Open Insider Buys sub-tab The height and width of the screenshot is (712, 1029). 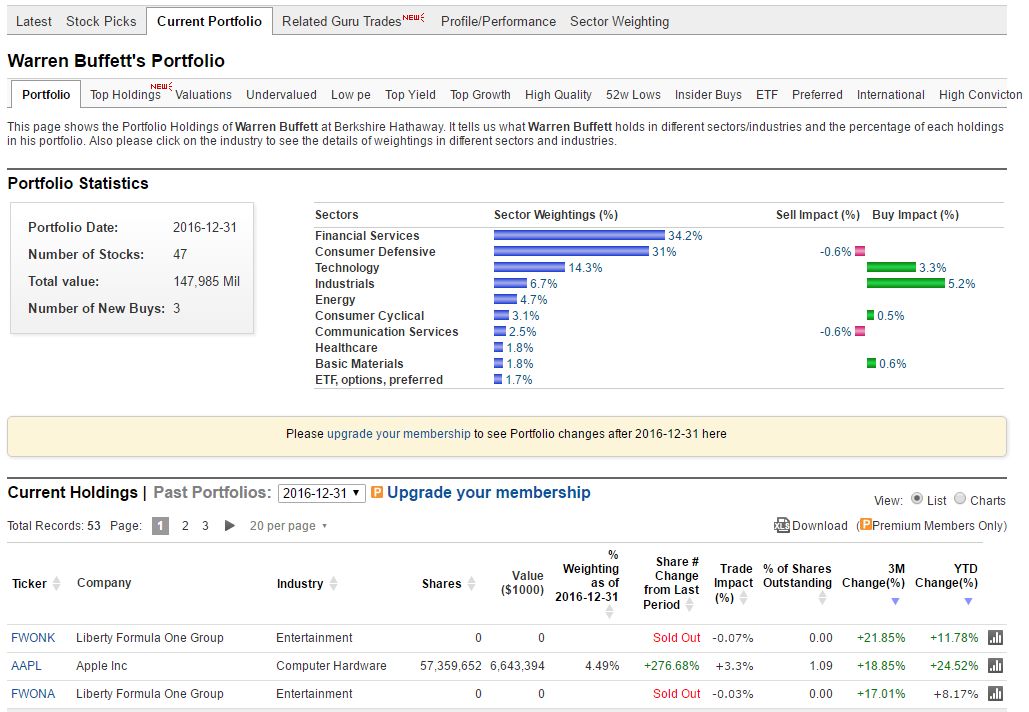tap(708, 94)
